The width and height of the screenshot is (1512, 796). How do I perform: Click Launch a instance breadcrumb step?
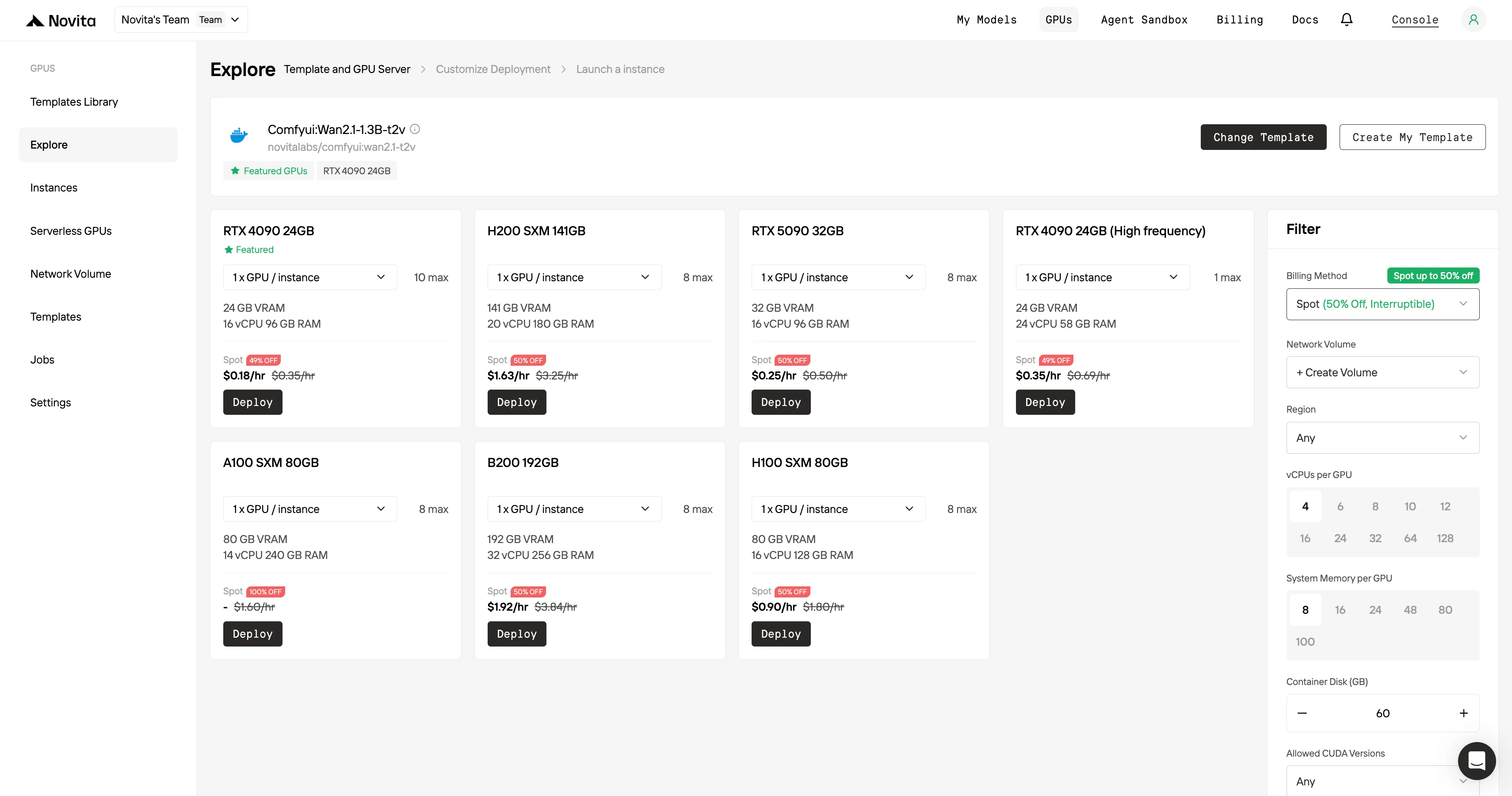pyautogui.click(x=620, y=69)
